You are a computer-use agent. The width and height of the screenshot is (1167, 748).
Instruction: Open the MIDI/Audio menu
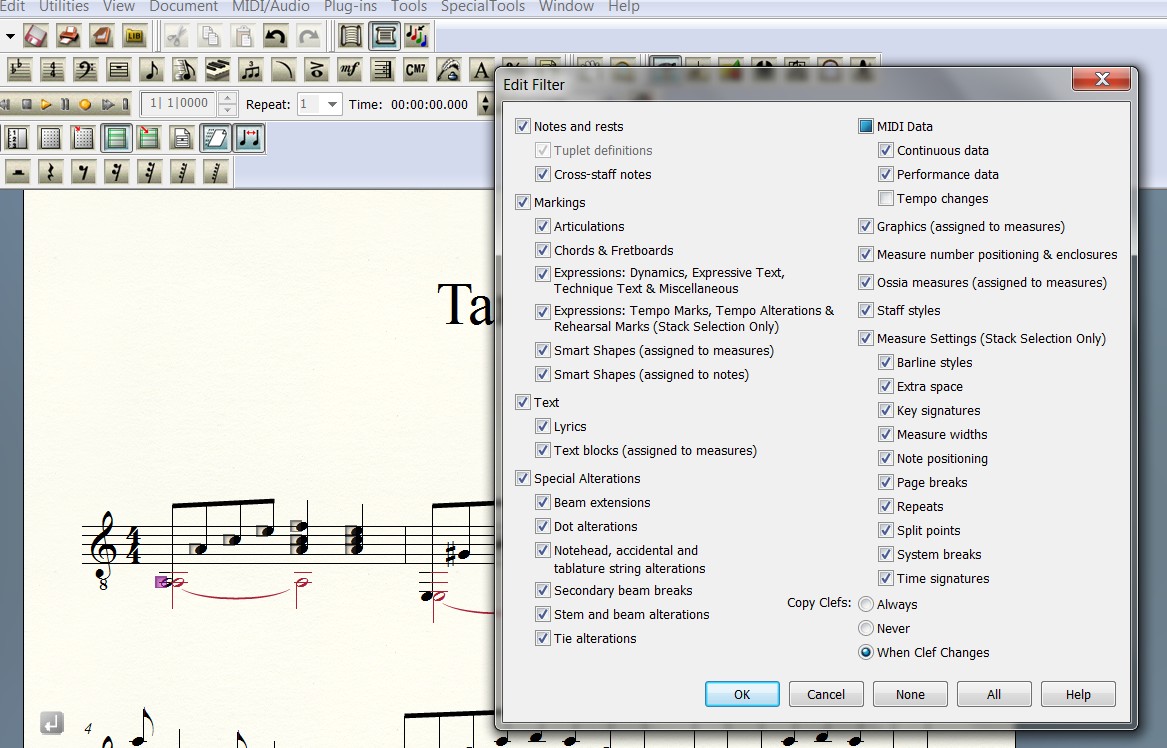[271, 7]
